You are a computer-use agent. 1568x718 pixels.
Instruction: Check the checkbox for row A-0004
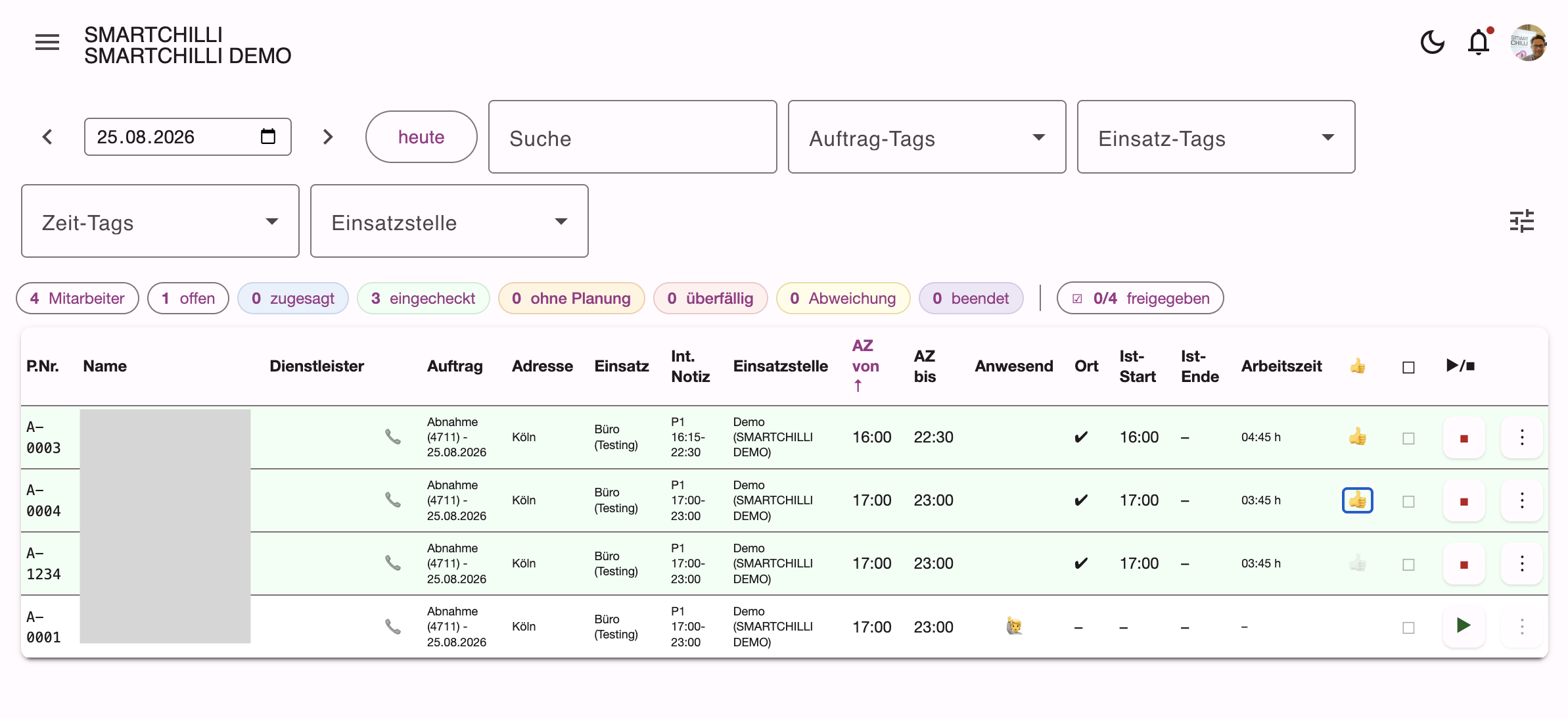pyautogui.click(x=1408, y=501)
